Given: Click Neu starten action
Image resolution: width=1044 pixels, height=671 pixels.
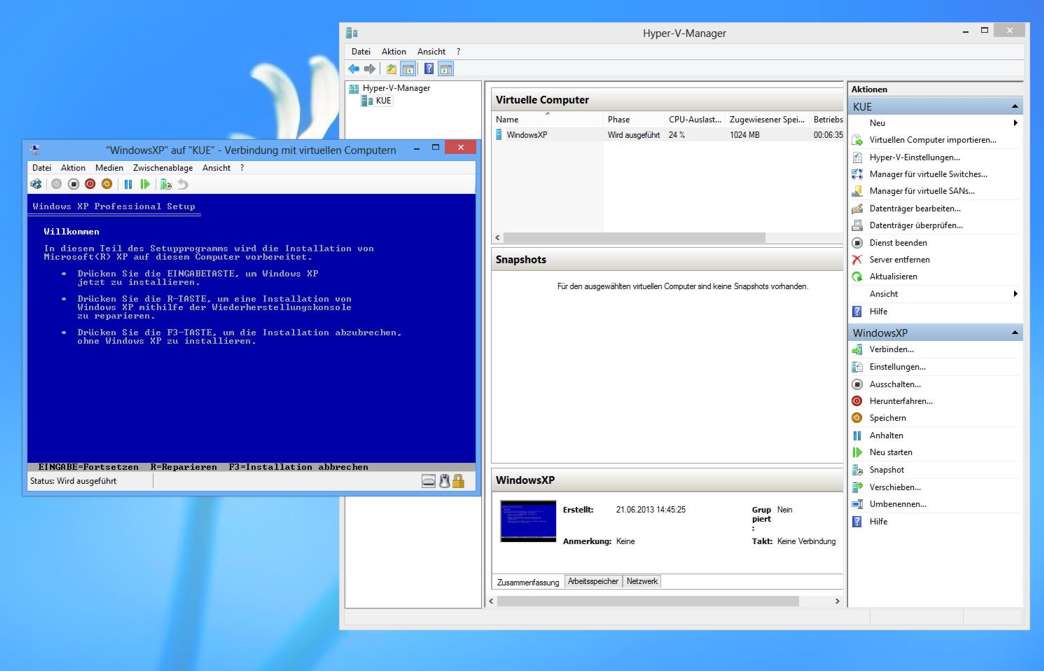Looking at the screenshot, I should 890,452.
